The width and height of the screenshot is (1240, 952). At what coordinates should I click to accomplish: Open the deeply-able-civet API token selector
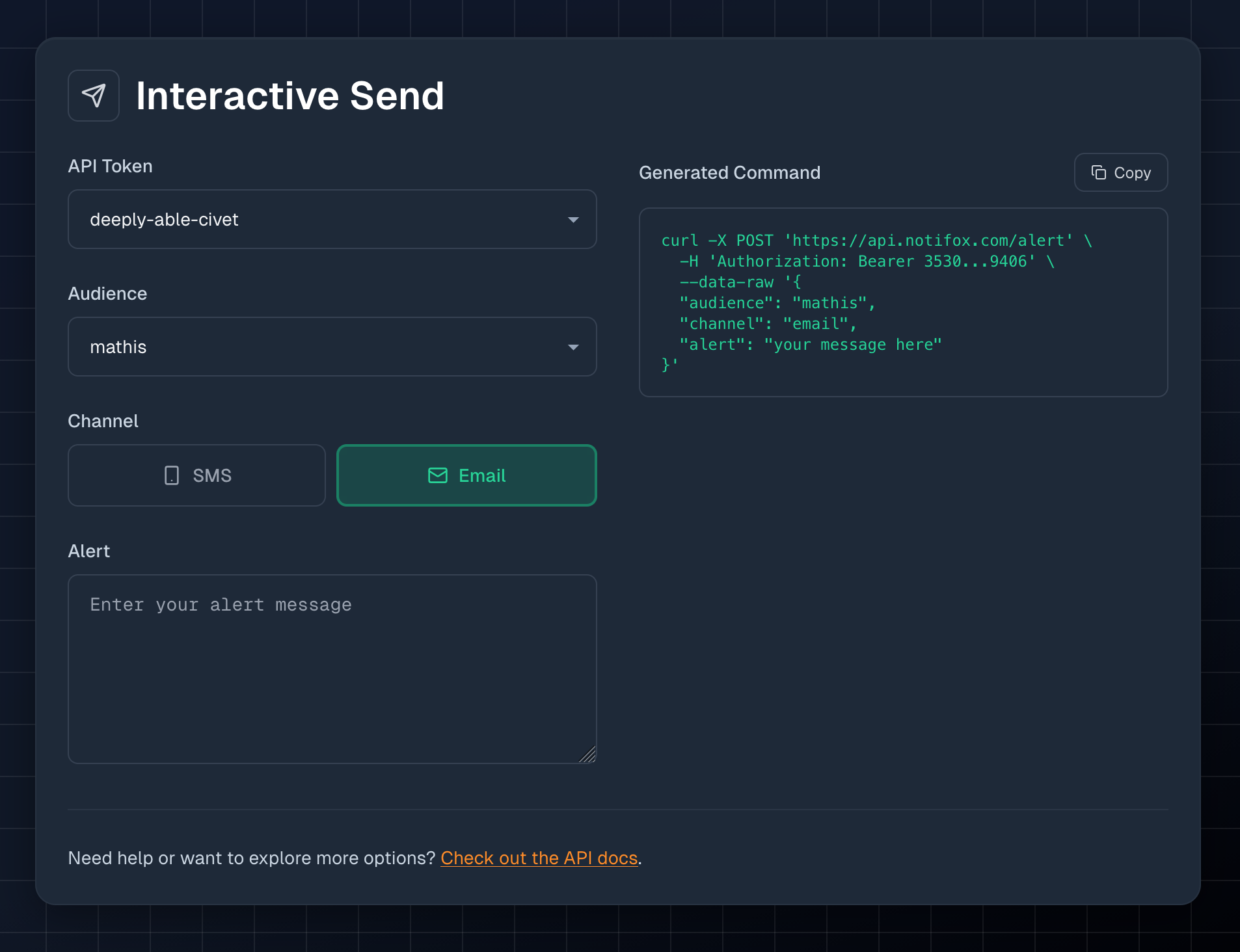pos(332,219)
